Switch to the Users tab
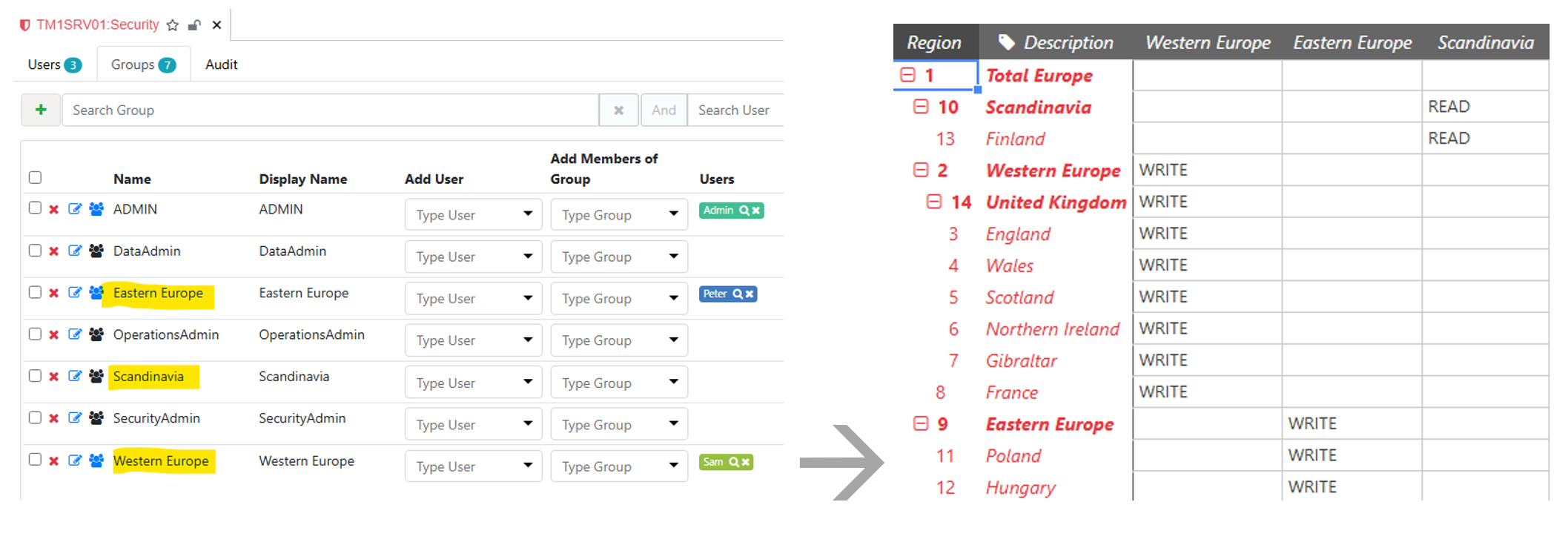Image resolution: width=1568 pixels, height=545 pixels. click(x=53, y=65)
